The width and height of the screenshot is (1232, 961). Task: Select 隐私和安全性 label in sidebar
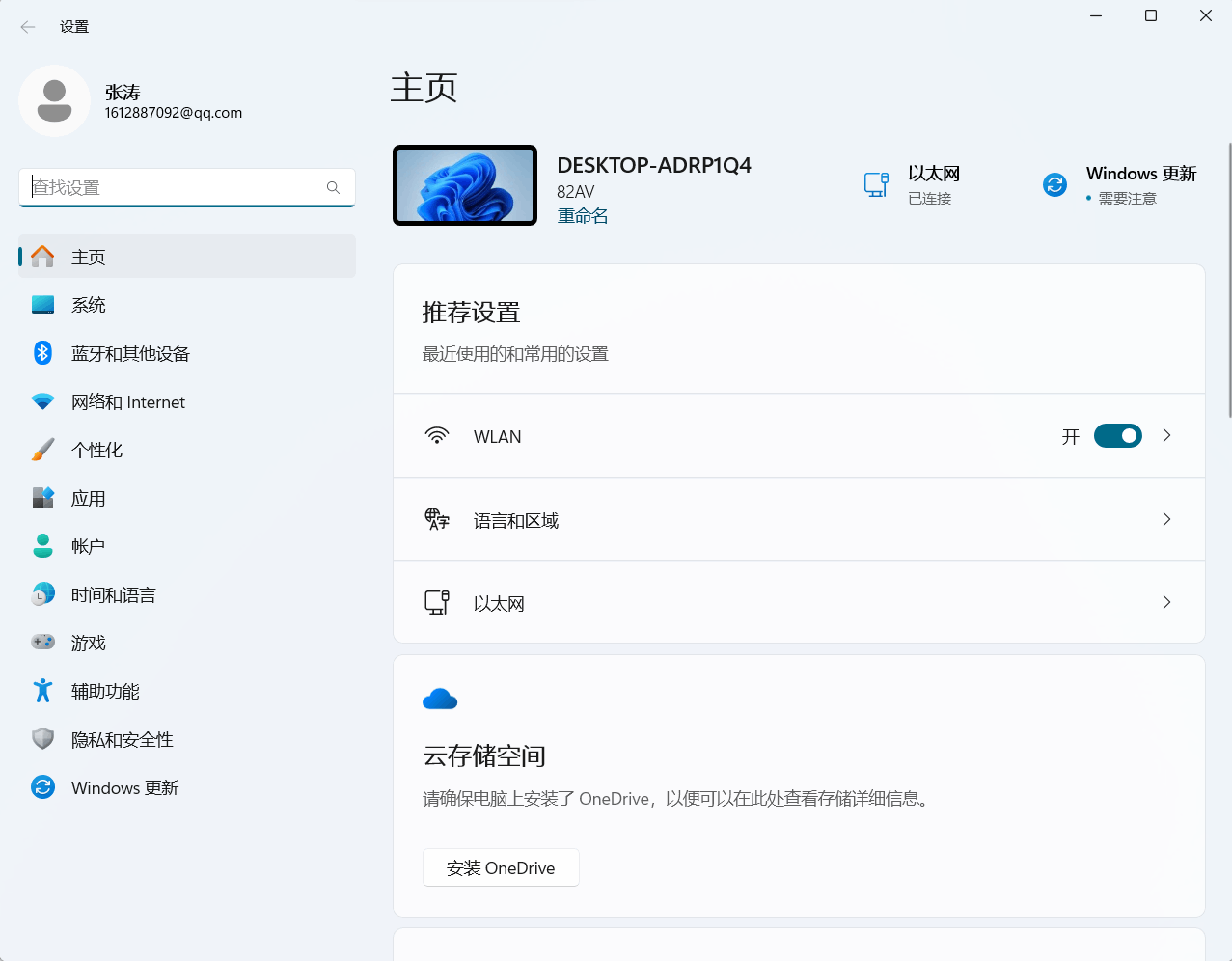[x=123, y=739]
